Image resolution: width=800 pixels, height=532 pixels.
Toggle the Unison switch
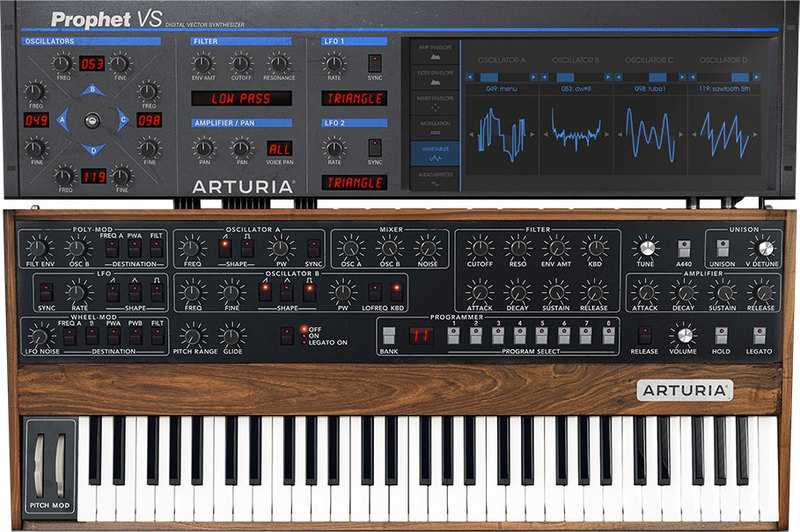point(722,248)
